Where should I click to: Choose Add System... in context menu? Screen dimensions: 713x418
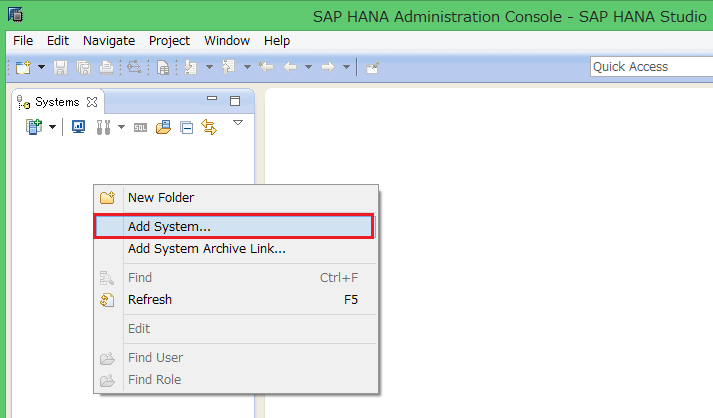234,227
